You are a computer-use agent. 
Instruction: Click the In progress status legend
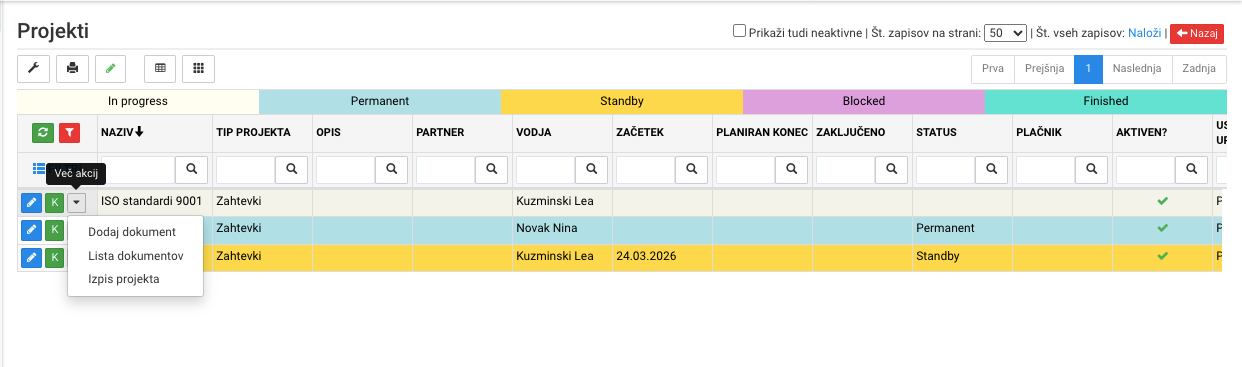[138, 101]
